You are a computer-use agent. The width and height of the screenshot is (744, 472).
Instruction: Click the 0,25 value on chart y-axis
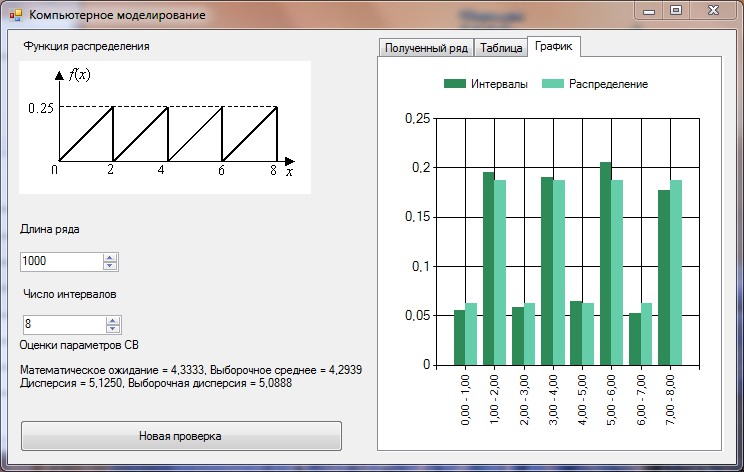[418, 119]
